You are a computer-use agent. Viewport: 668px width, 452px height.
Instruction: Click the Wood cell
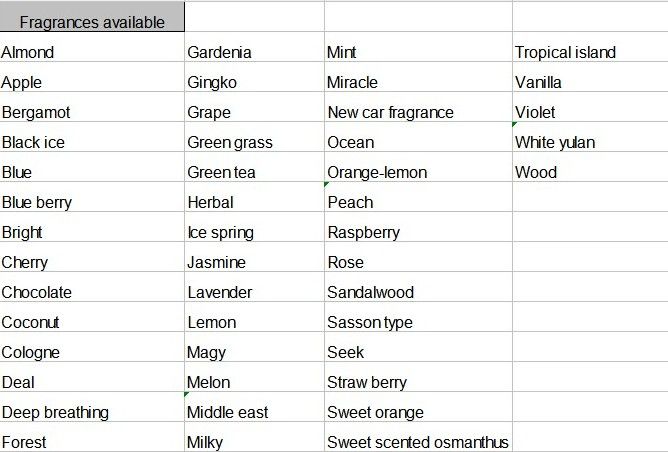[x=536, y=172]
